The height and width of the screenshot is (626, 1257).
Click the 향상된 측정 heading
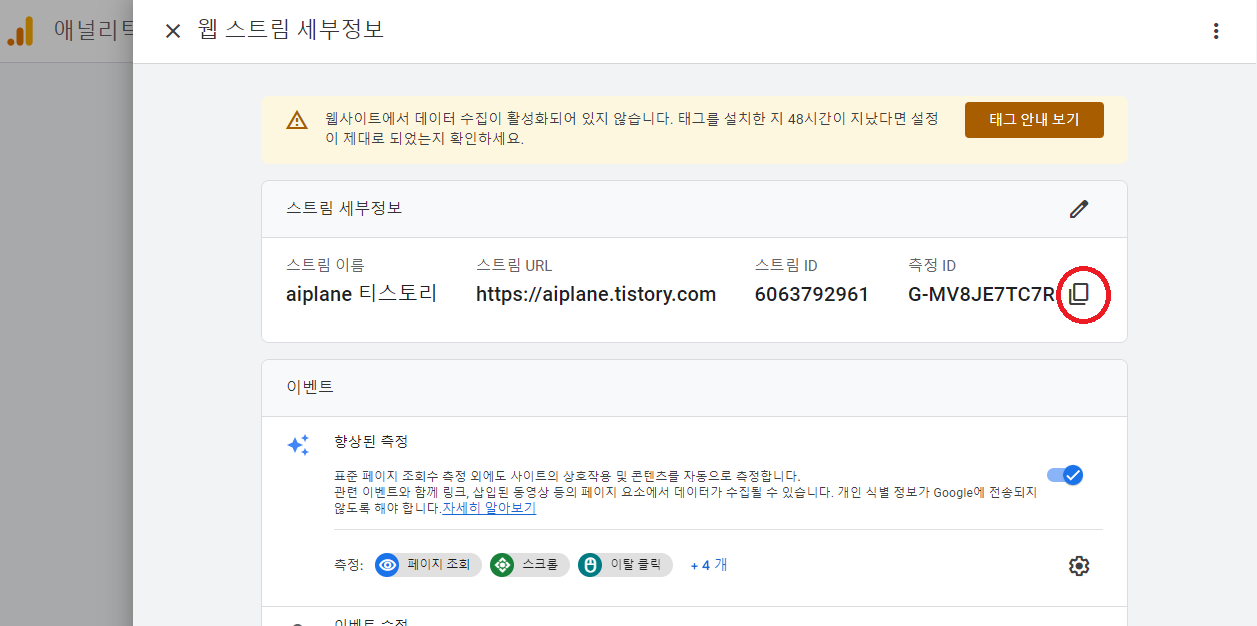click(x=371, y=441)
